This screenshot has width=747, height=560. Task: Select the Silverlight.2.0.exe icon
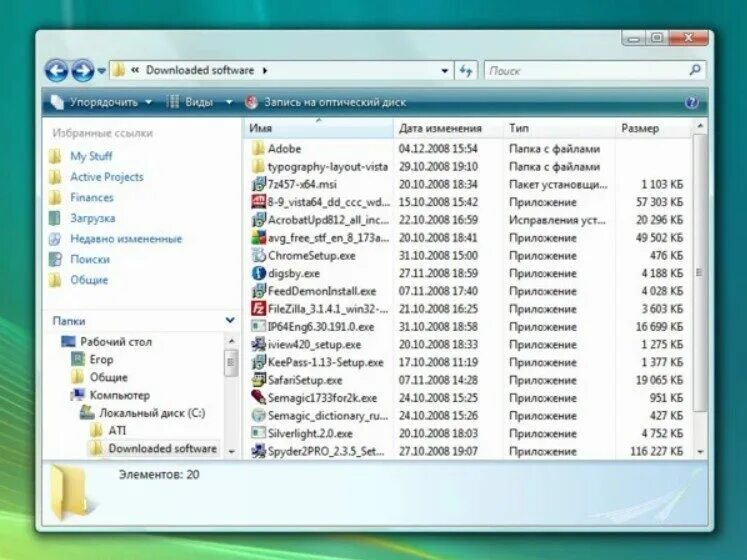[x=258, y=433]
